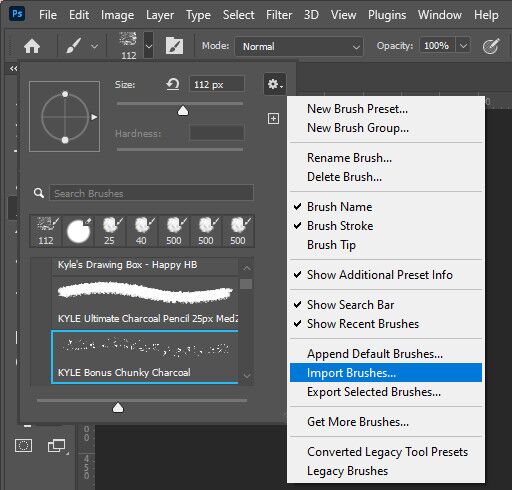Choose Export Selected Brushes
The height and width of the screenshot is (490, 512).
386,392
